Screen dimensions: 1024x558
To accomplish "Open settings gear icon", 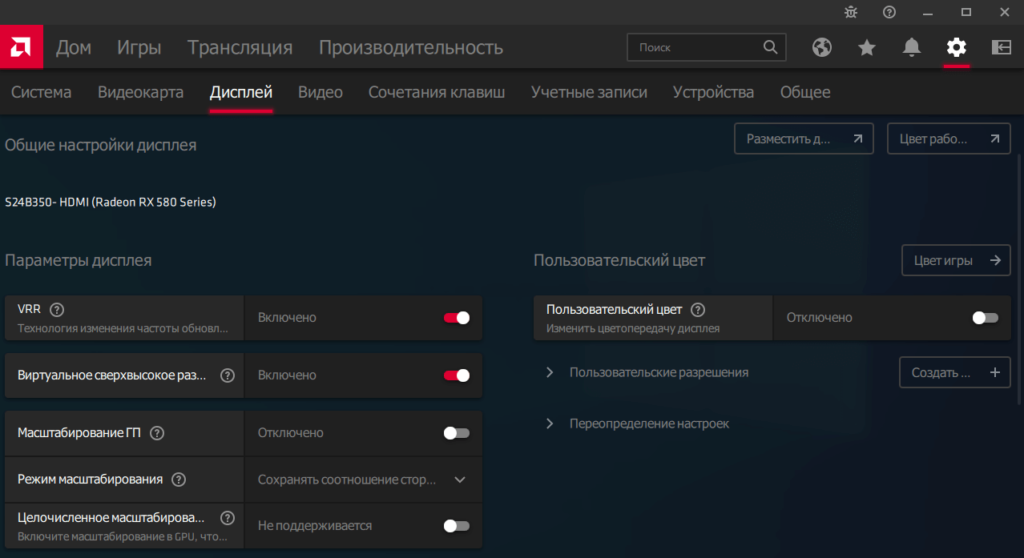I will coord(957,47).
